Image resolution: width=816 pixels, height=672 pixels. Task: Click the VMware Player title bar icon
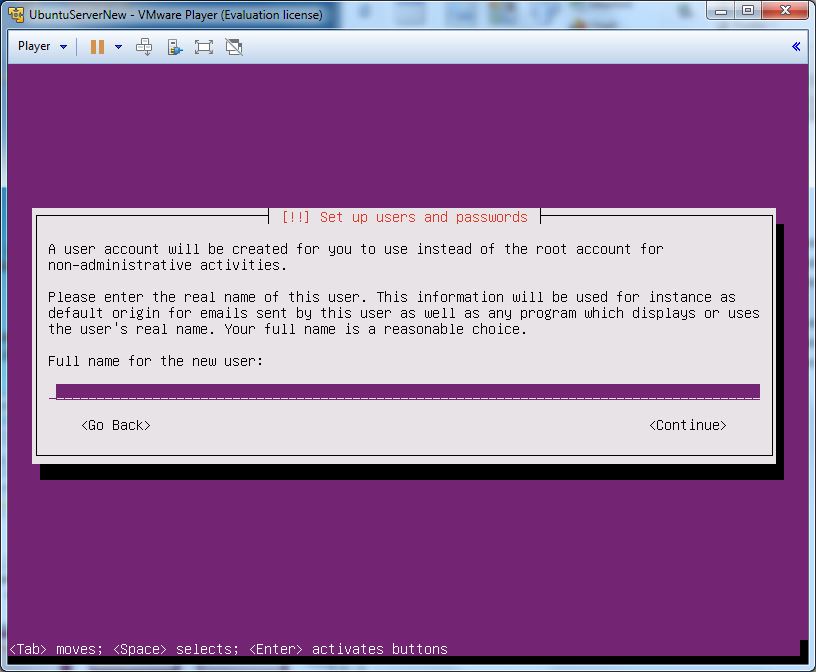[x=16, y=14]
